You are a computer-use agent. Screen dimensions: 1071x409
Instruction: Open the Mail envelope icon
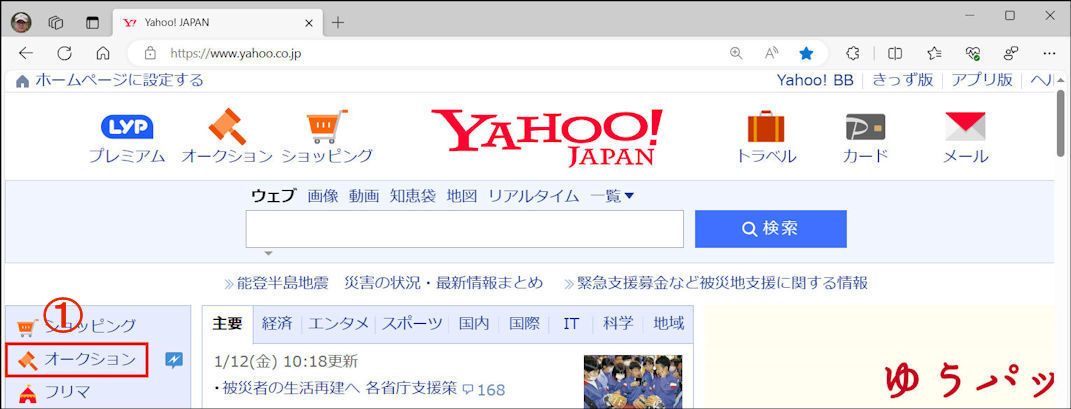click(965, 128)
